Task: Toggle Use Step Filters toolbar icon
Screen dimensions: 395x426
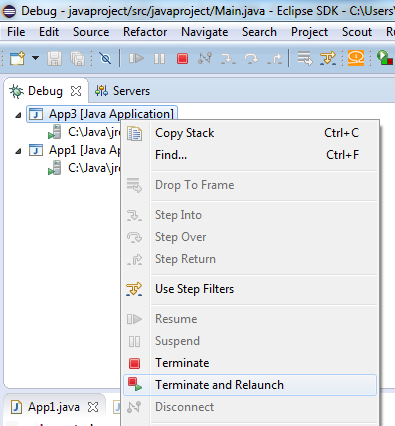Action: 328,58
